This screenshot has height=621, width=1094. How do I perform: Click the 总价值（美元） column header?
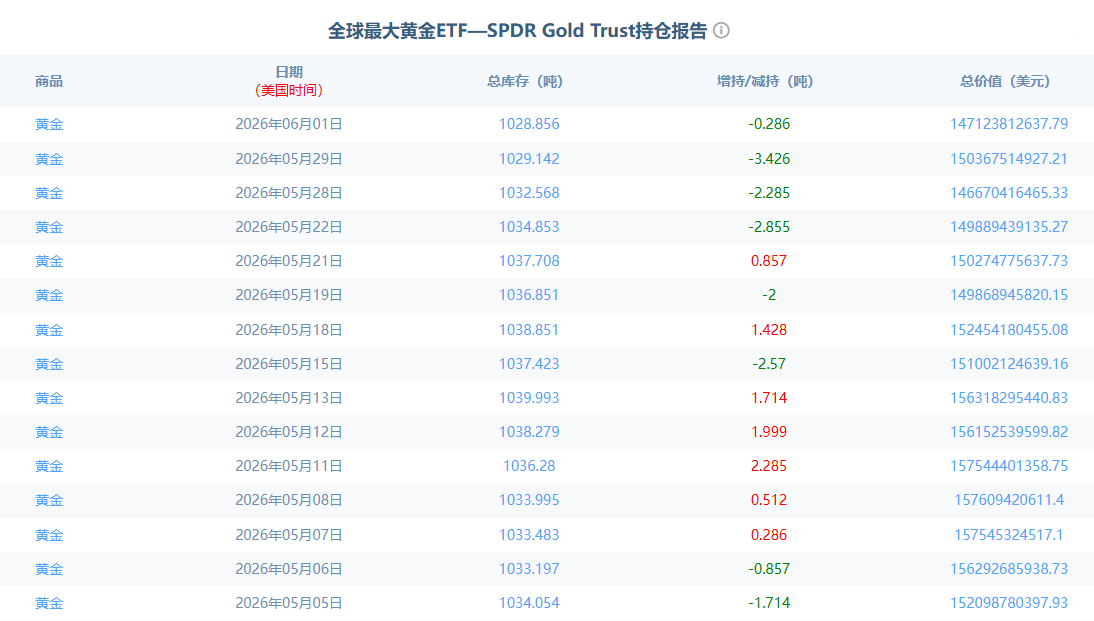(1005, 82)
